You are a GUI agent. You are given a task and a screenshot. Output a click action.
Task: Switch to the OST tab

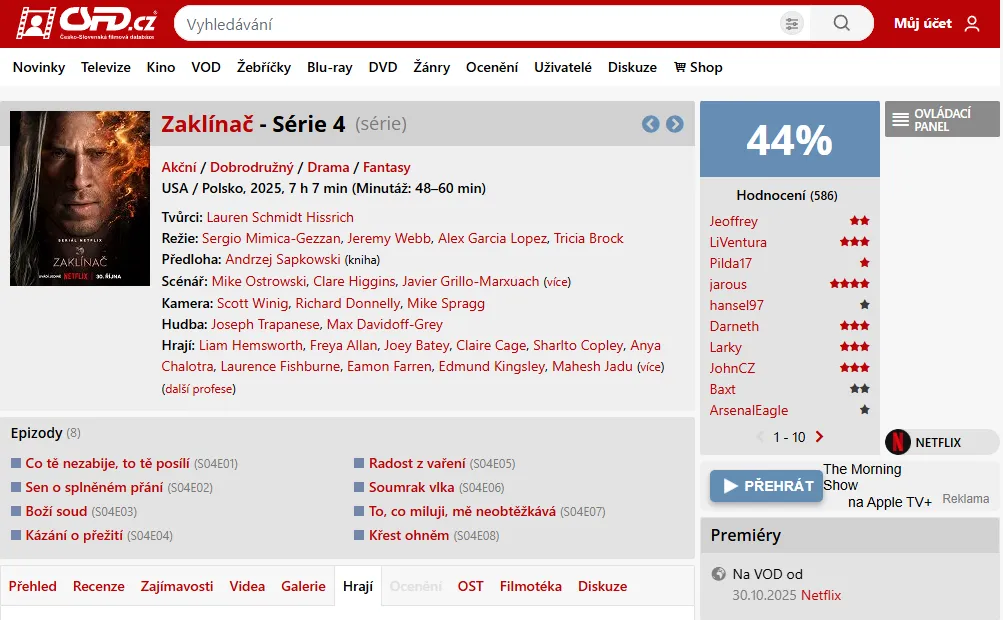[470, 586]
